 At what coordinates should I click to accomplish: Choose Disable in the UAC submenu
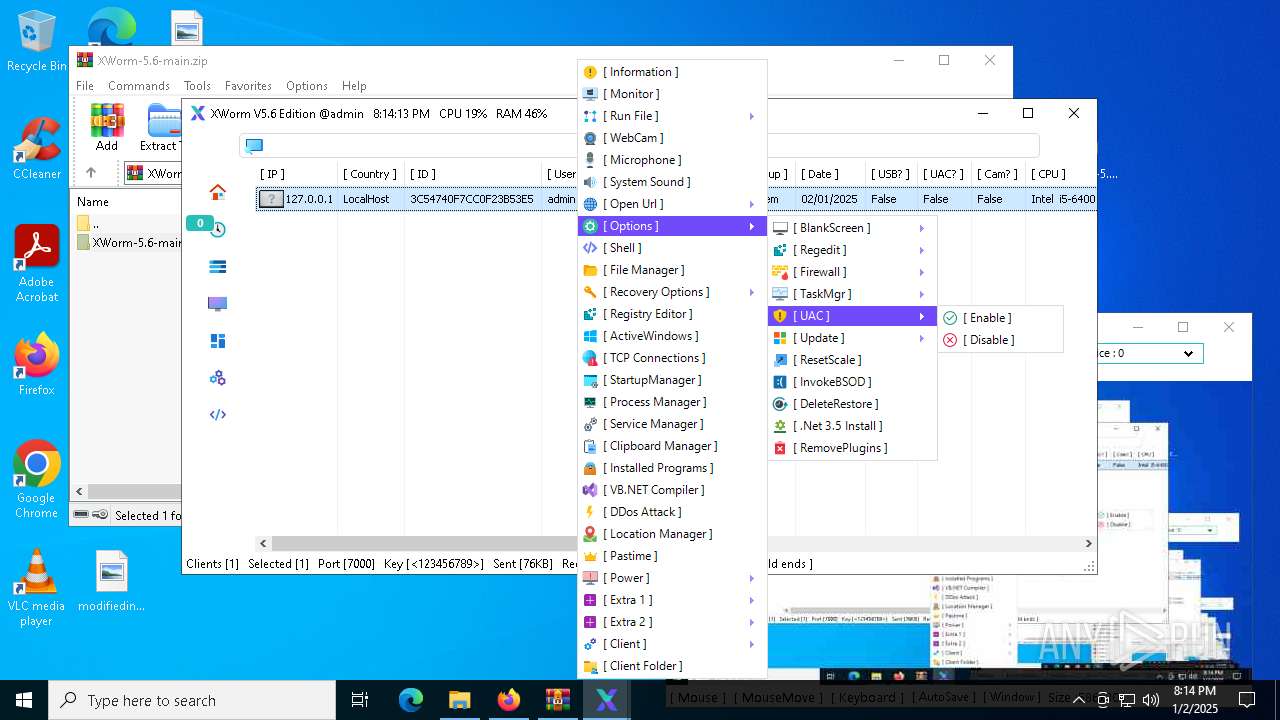pyautogui.click(x=1000, y=340)
